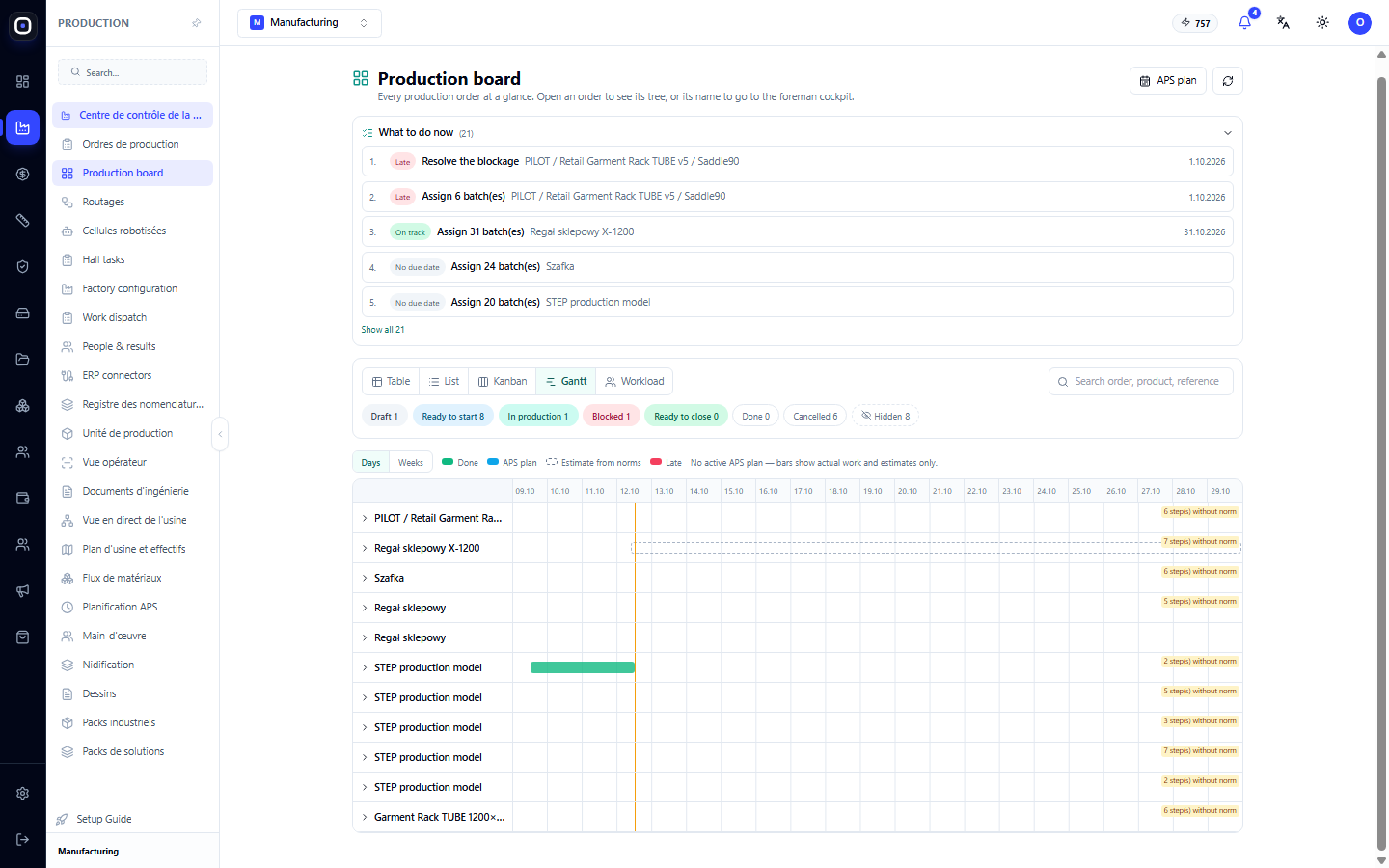Screen dimensions: 1389x868
Task: Open the megaphone icon in the left rail
Action: (23, 591)
